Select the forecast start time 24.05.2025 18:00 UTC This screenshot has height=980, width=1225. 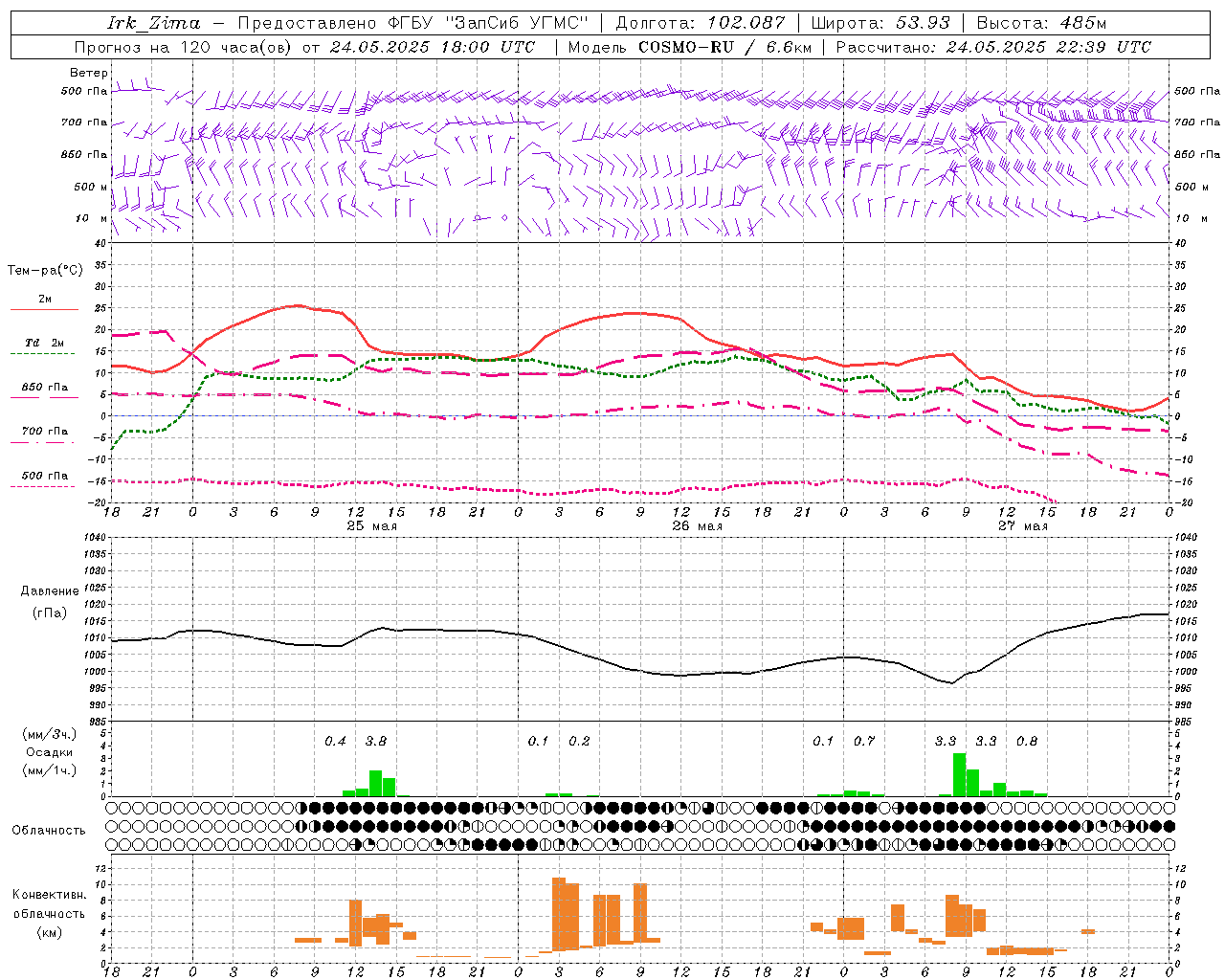(432, 47)
